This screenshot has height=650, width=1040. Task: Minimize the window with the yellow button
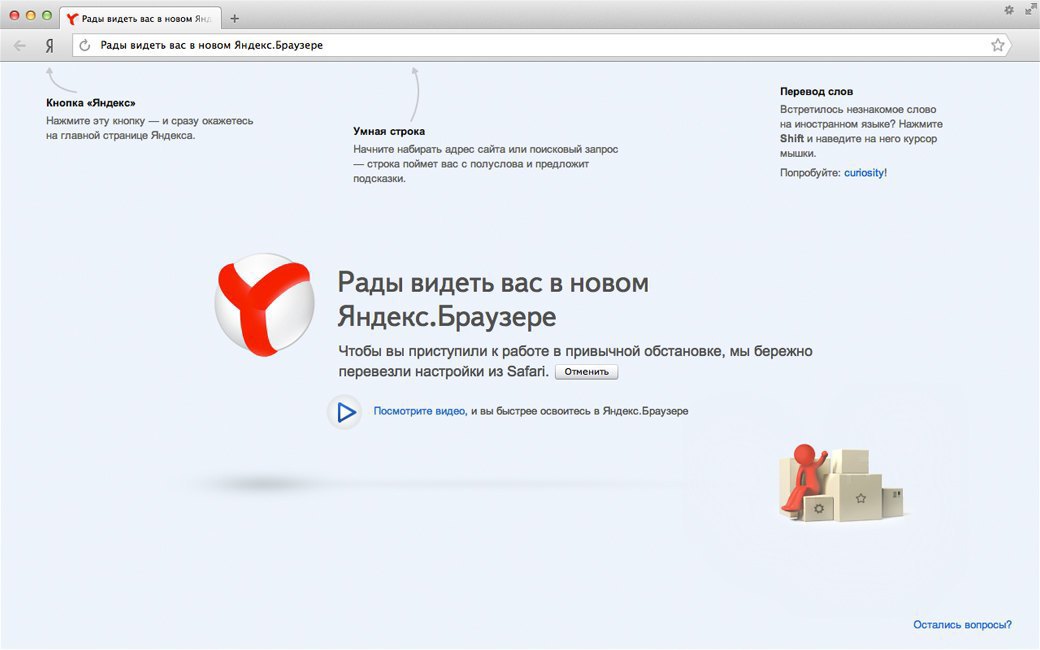(31, 15)
